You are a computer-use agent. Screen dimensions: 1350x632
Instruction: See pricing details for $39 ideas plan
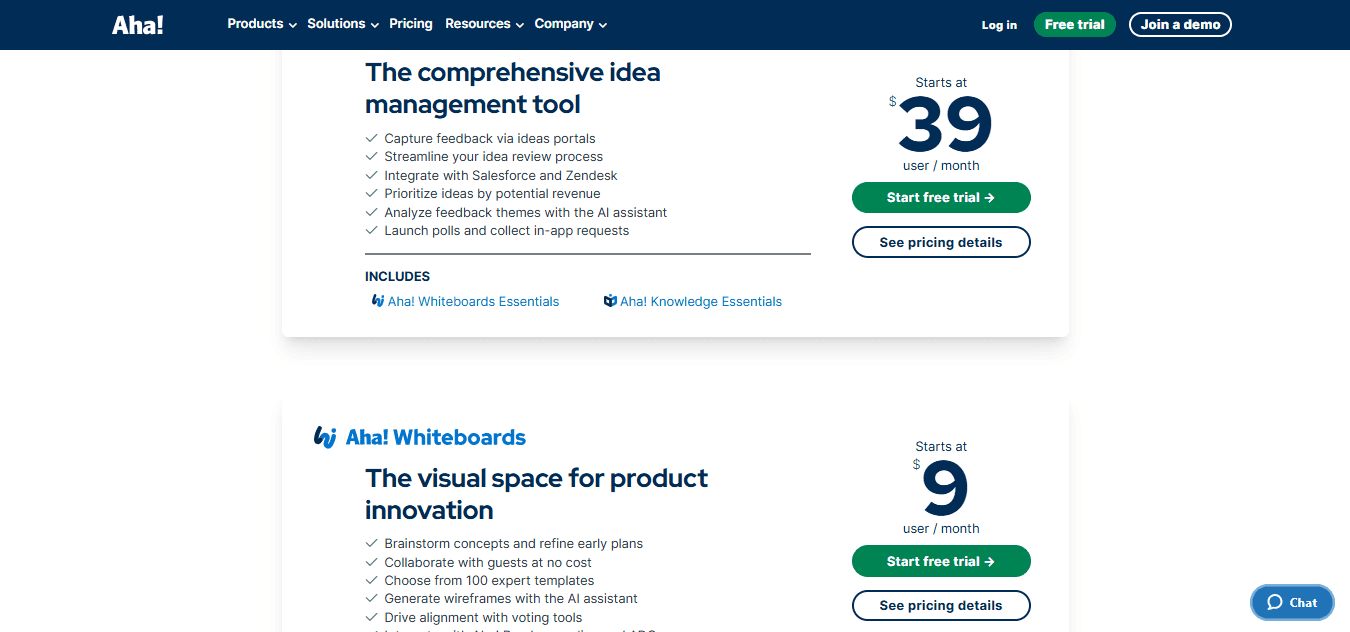(x=941, y=242)
